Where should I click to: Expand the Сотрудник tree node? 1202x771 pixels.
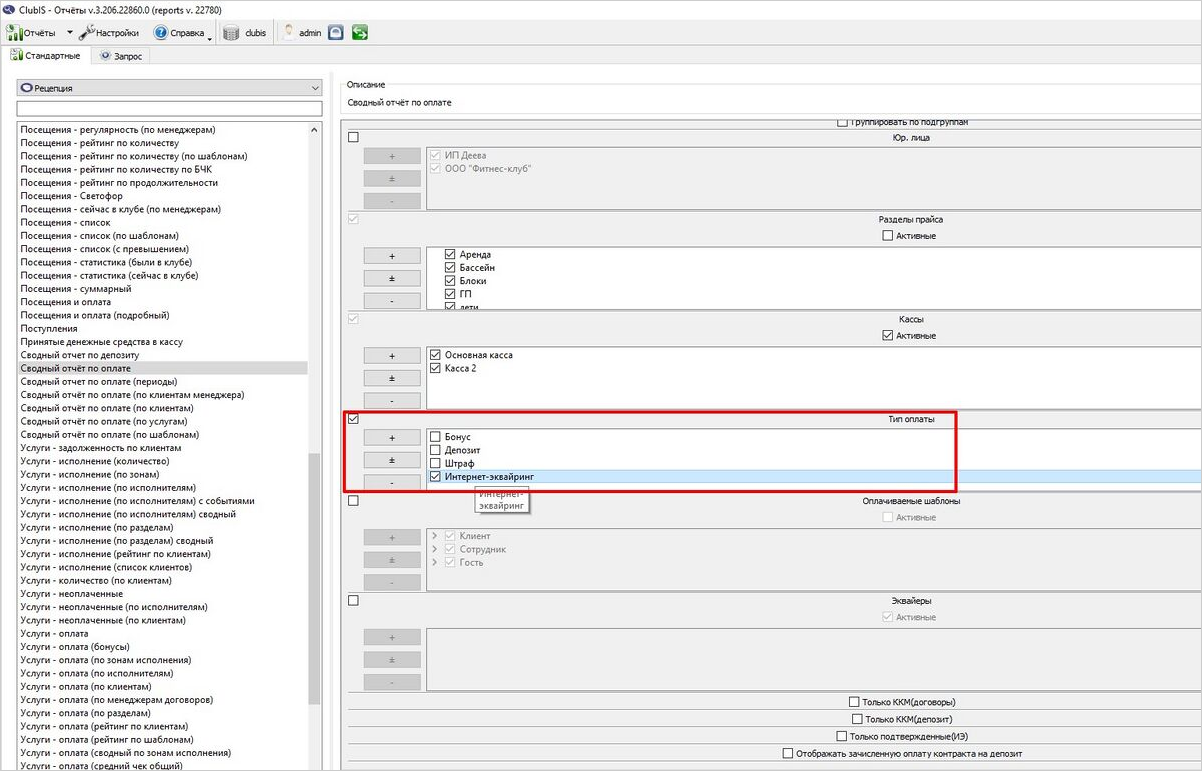coord(435,549)
